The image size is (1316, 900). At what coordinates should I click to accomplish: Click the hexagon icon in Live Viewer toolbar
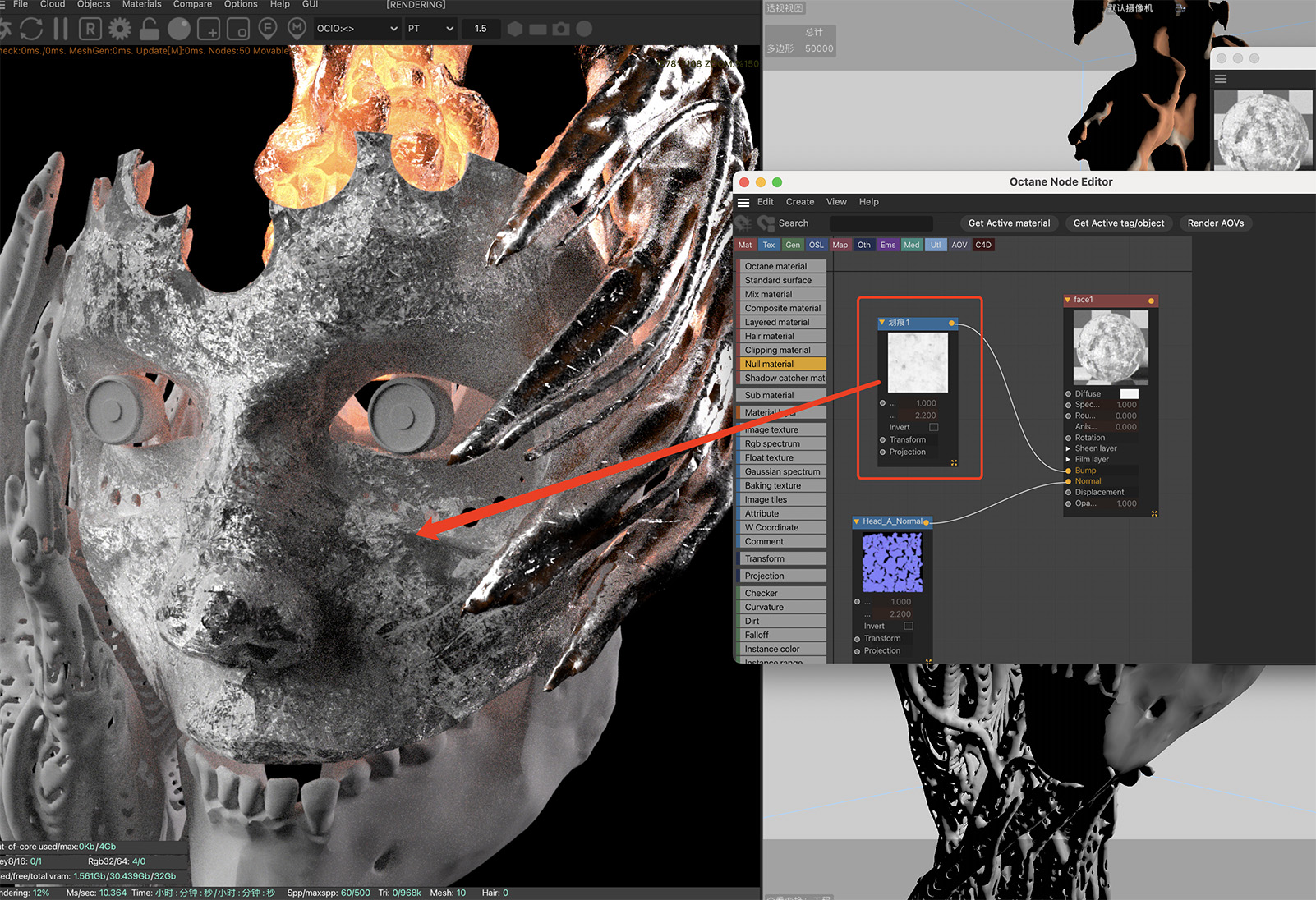515,29
